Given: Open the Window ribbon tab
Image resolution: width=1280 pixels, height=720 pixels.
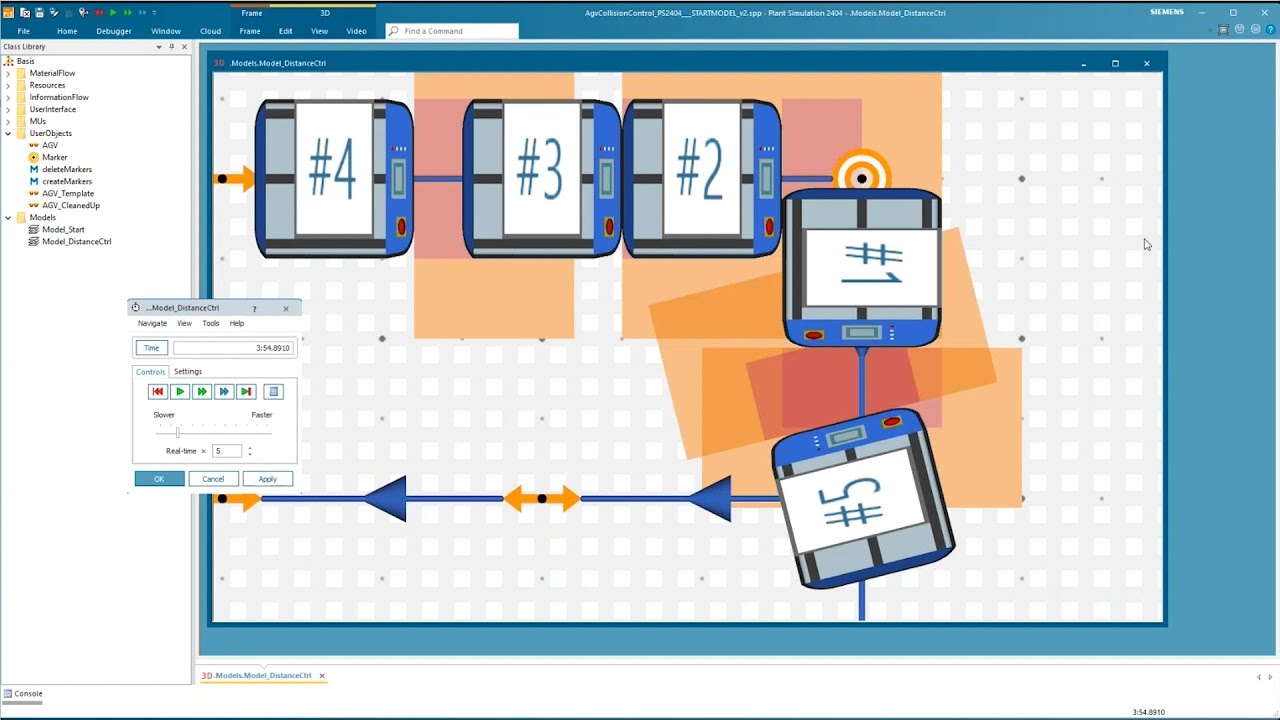Looking at the screenshot, I should (166, 31).
